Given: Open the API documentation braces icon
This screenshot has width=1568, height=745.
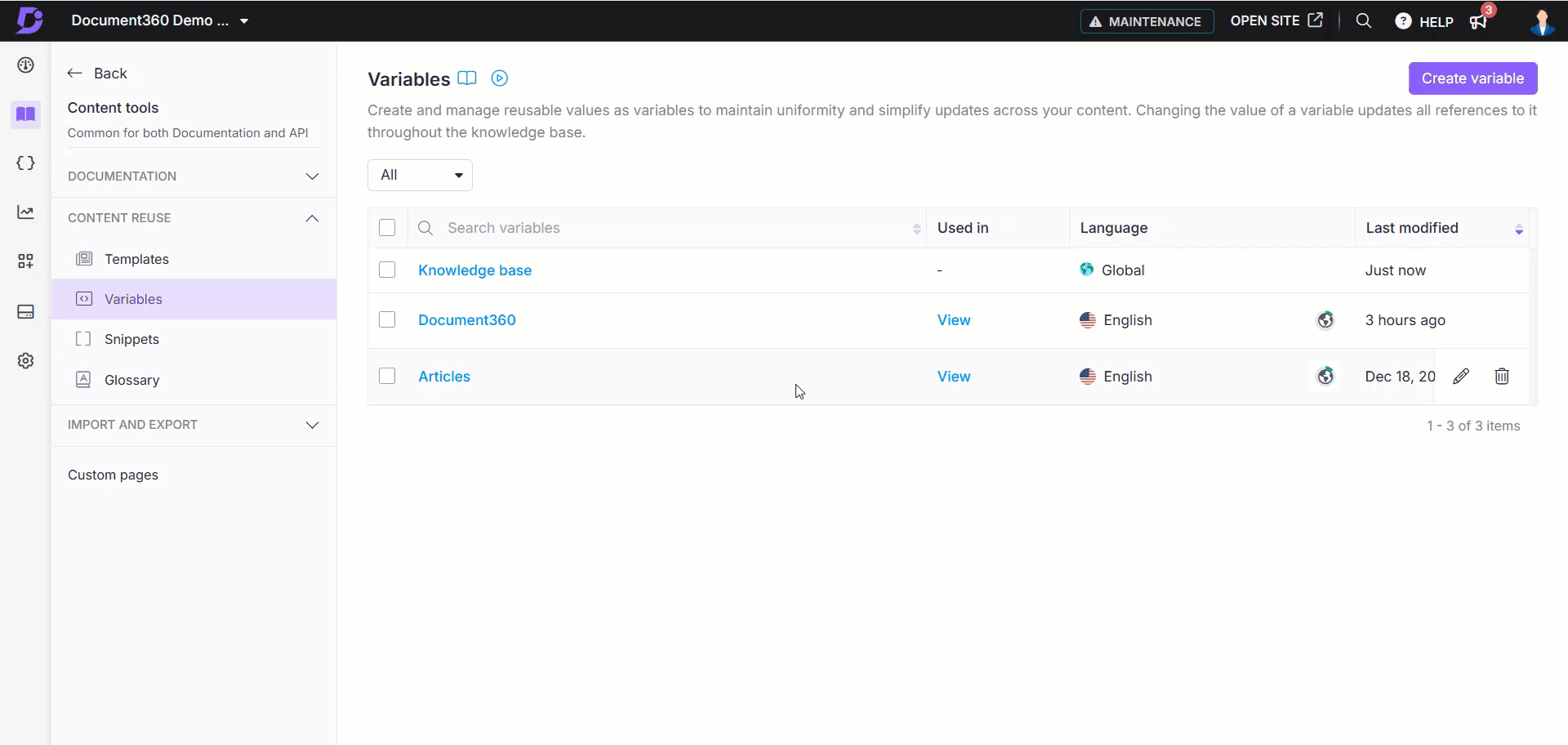Looking at the screenshot, I should [x=25, y=163].
